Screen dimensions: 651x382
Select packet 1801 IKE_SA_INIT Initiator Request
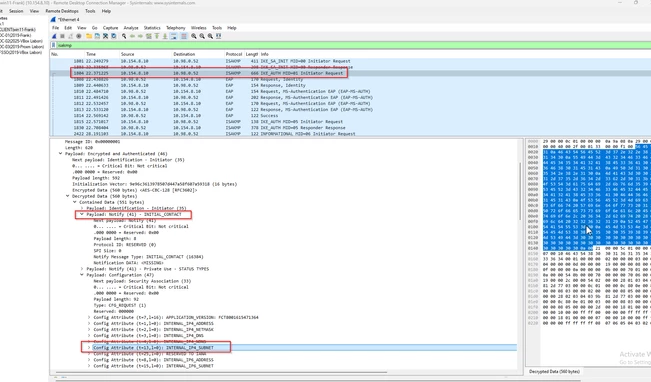350,61
